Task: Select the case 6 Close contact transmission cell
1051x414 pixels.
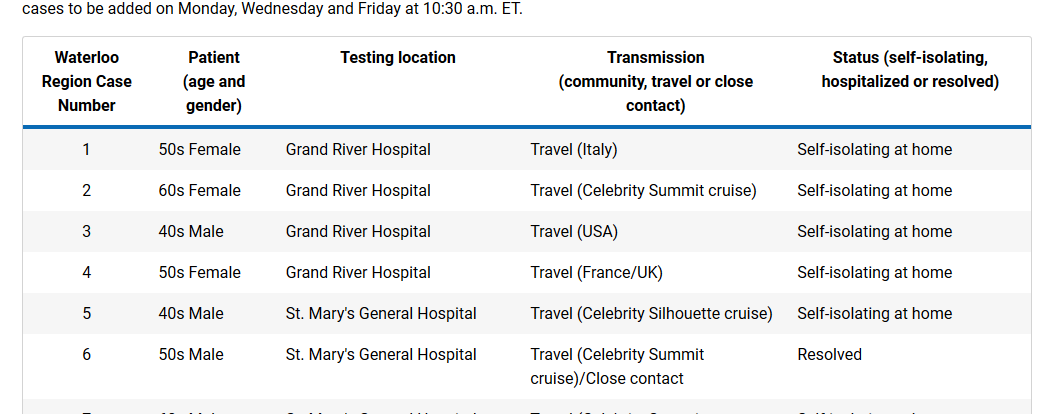Action: click(617, 367)
